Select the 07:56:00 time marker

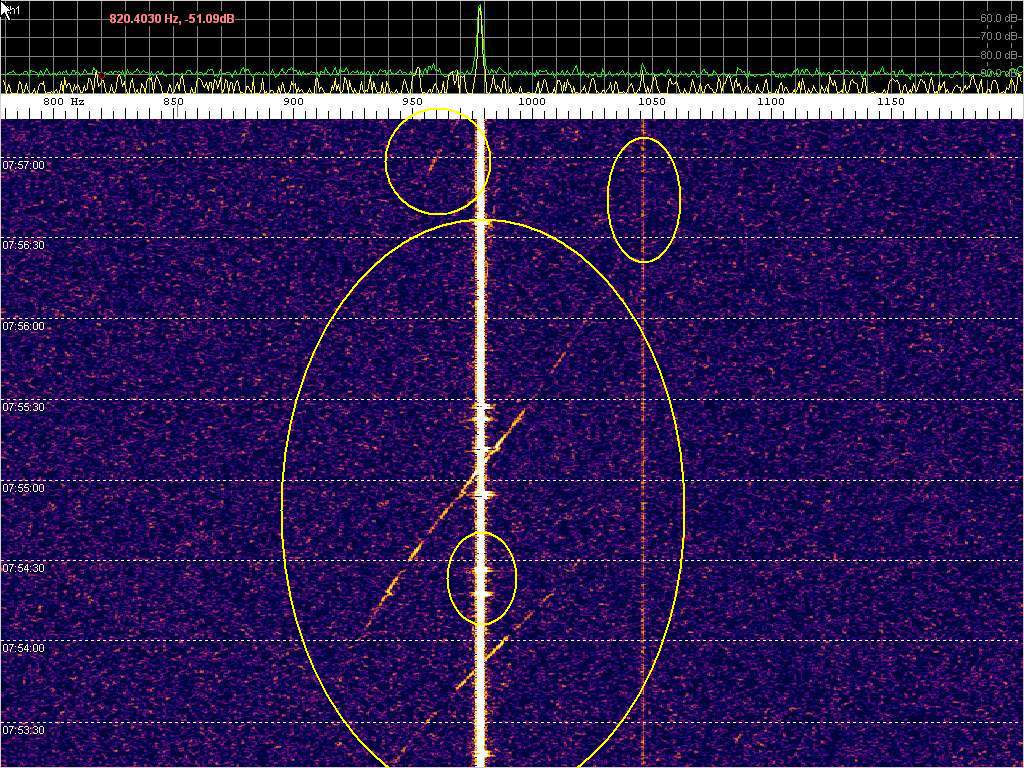point(24,326)
